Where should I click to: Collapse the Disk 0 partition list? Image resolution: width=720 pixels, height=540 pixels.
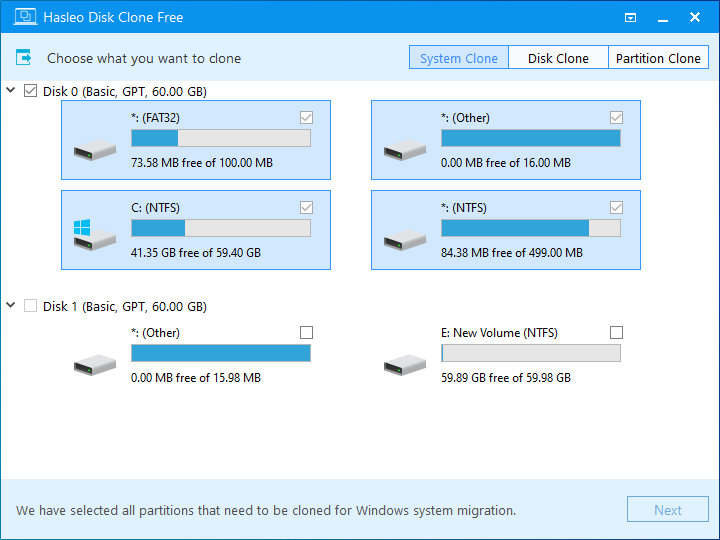[x=11, y=90]
